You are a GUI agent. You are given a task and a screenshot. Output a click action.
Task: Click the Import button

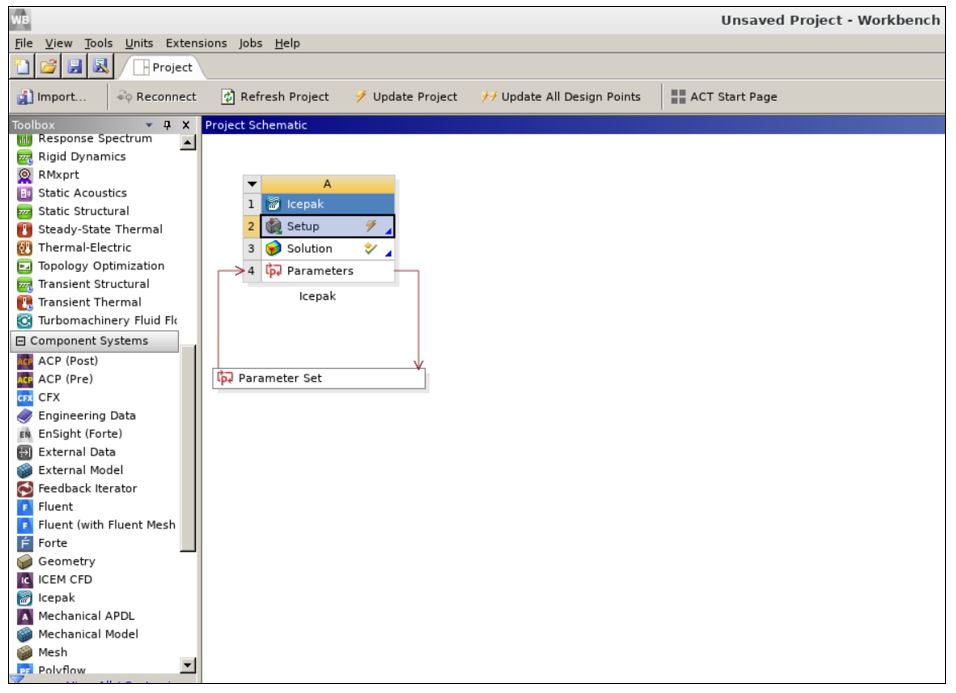coord(52,97)
